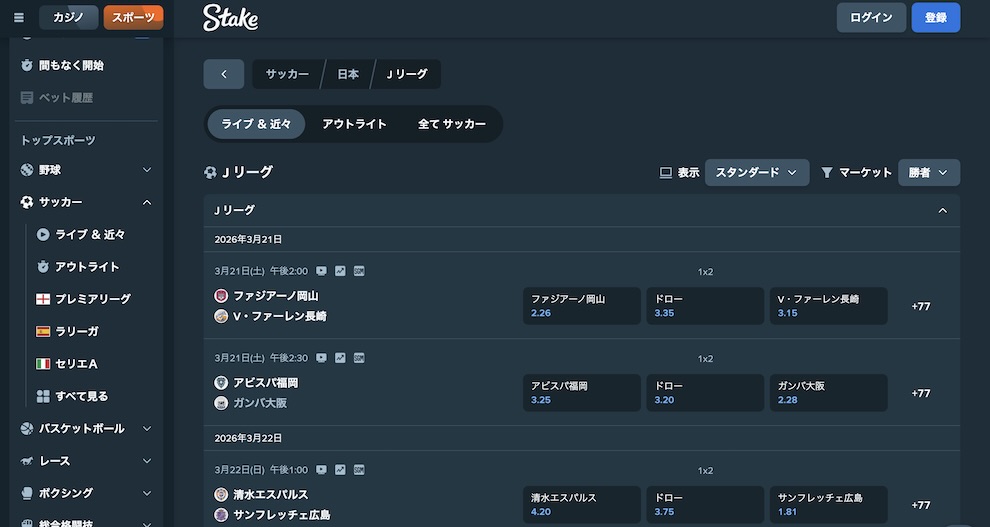Collapse the Jリーグ matches panel
990x527 pixels.
[943, 210]
